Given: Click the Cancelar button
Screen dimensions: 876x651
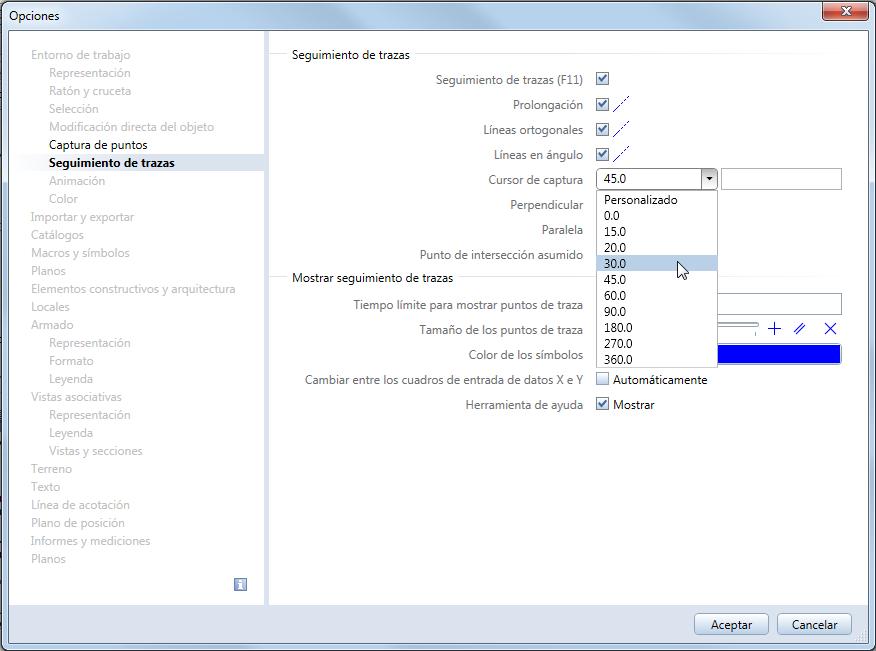Looking at the screenshot, I should tap(814, 624).
